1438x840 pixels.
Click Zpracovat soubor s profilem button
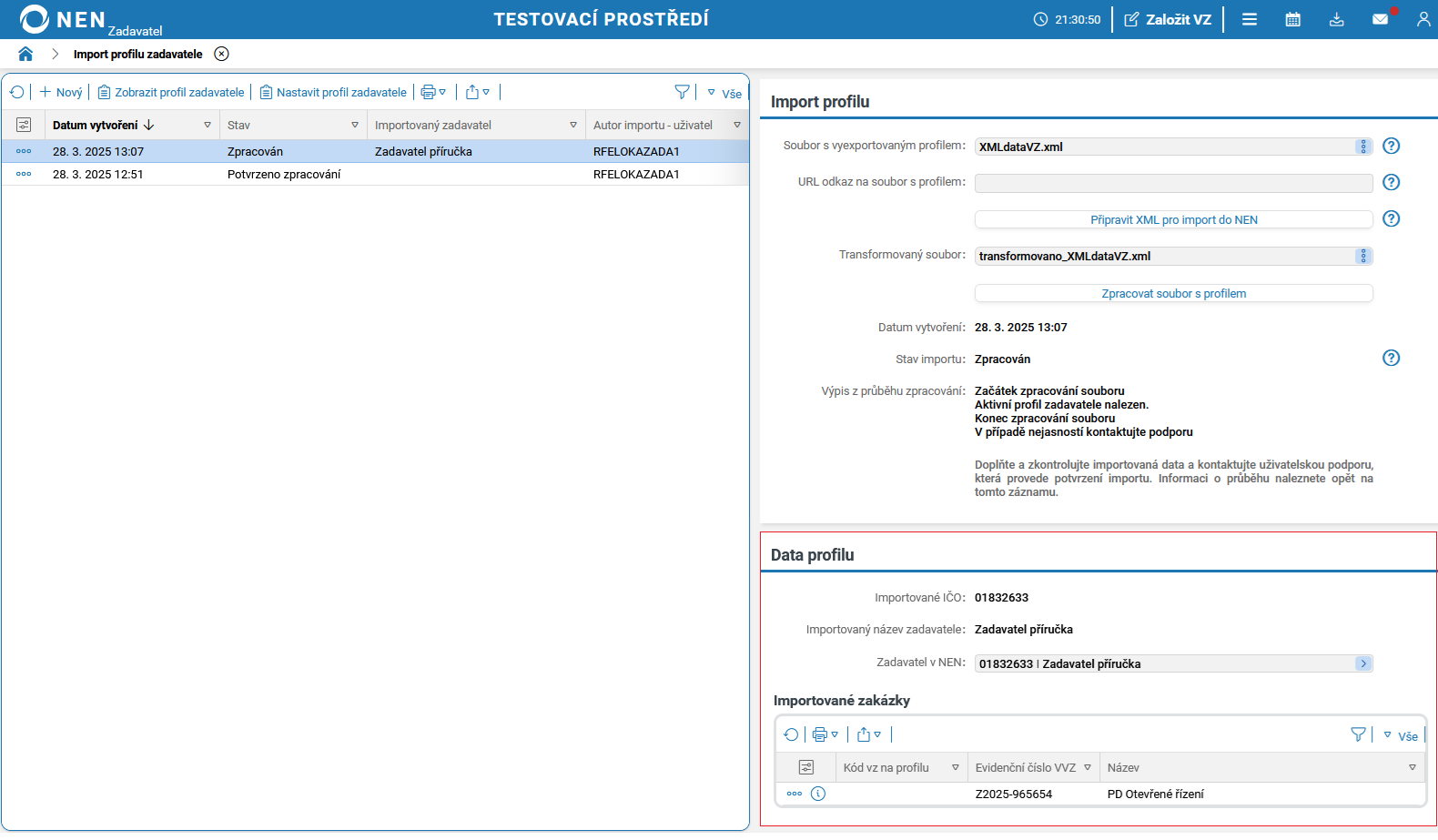pyautogui.click(x=1173, y=293)
